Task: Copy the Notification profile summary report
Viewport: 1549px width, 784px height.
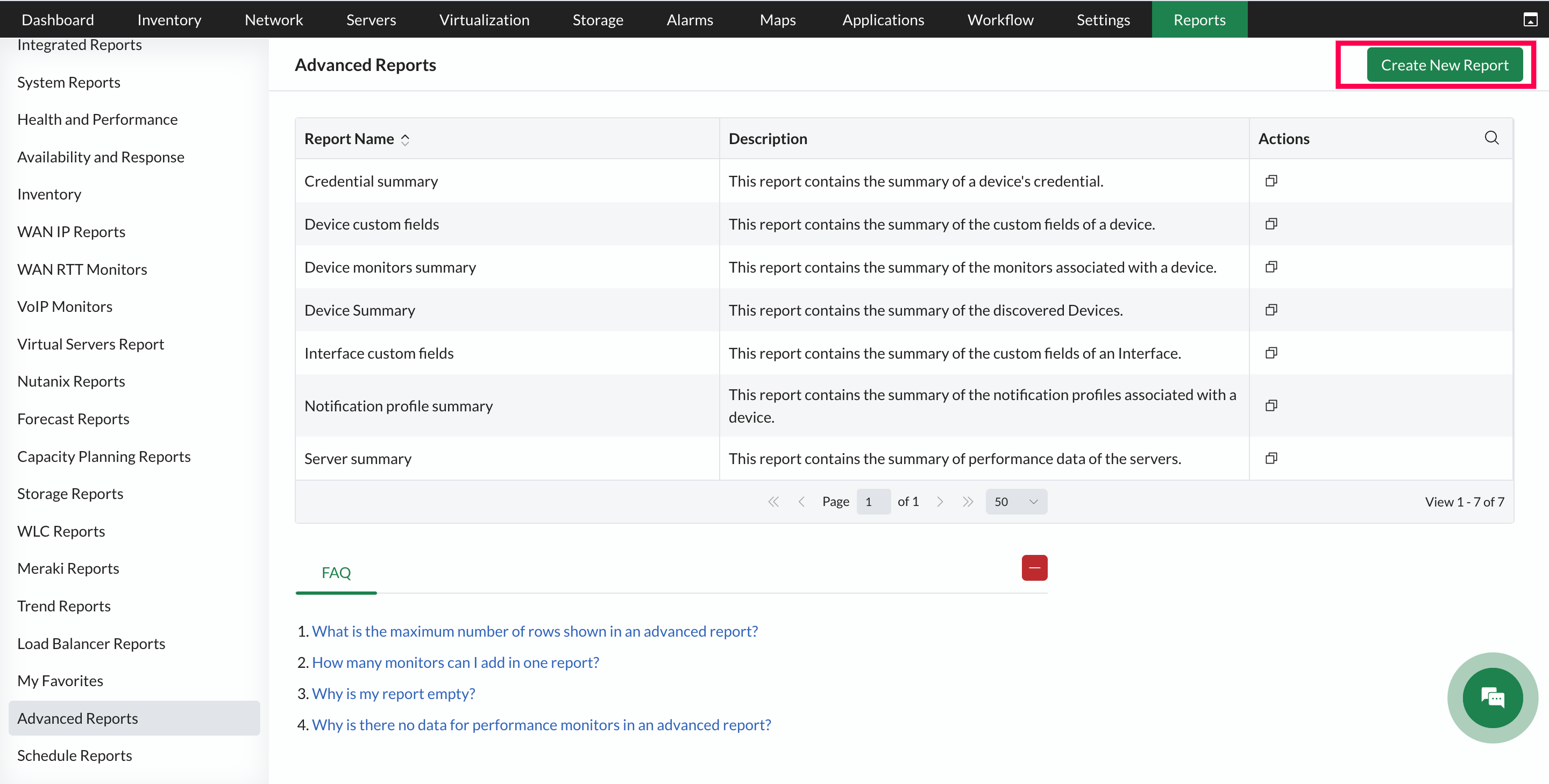Action: (1271, 405)
